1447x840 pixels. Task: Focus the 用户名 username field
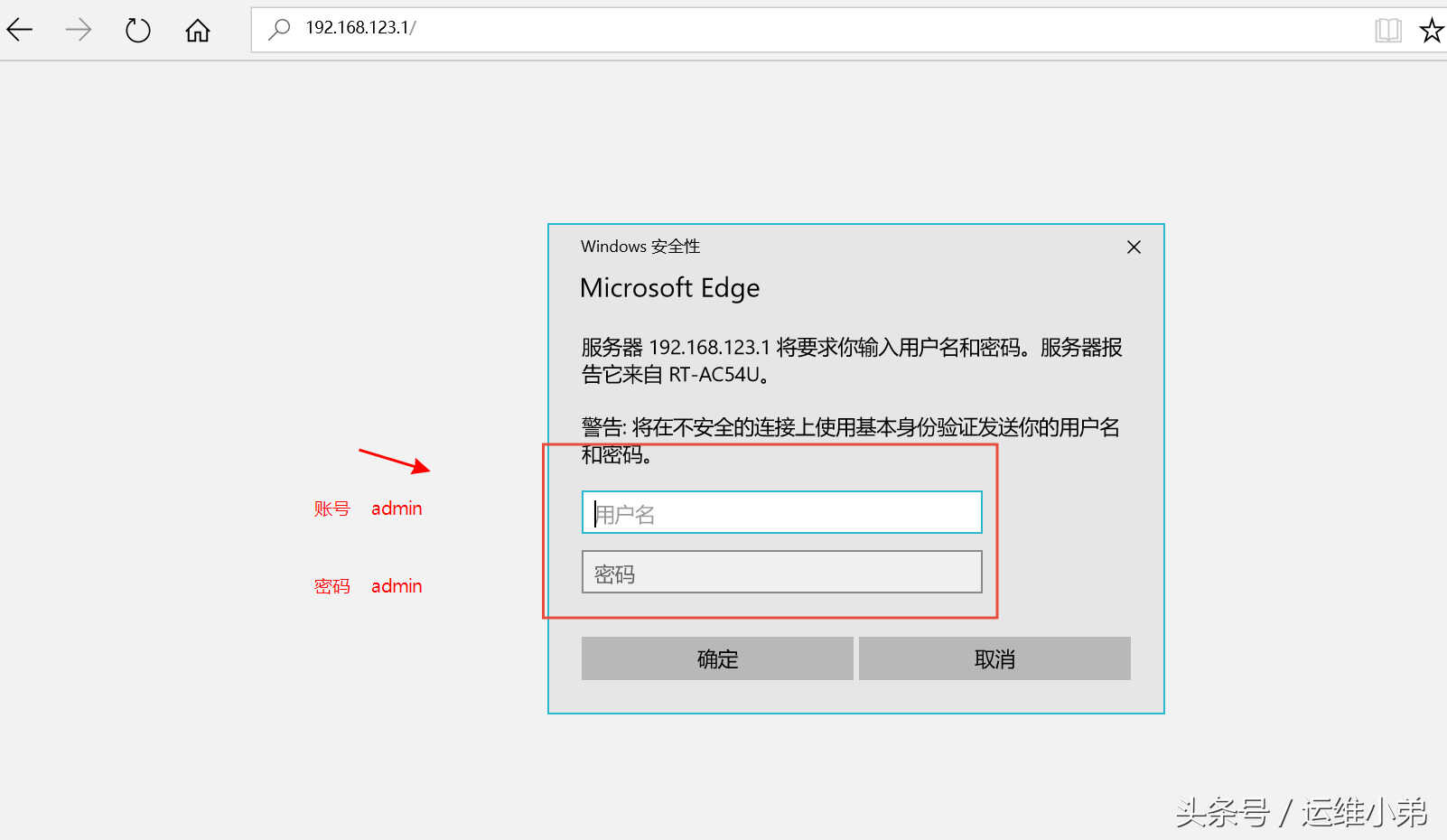[781, 512]
